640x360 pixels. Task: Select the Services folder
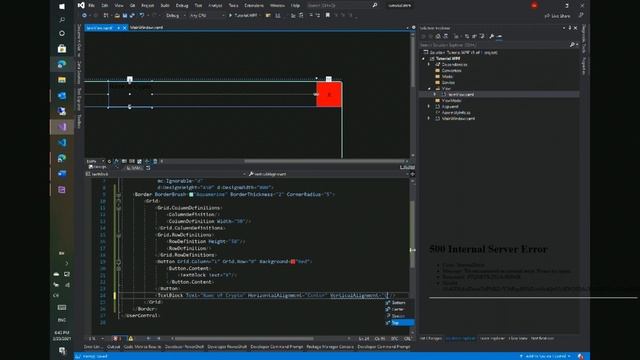tap(448, 82)
